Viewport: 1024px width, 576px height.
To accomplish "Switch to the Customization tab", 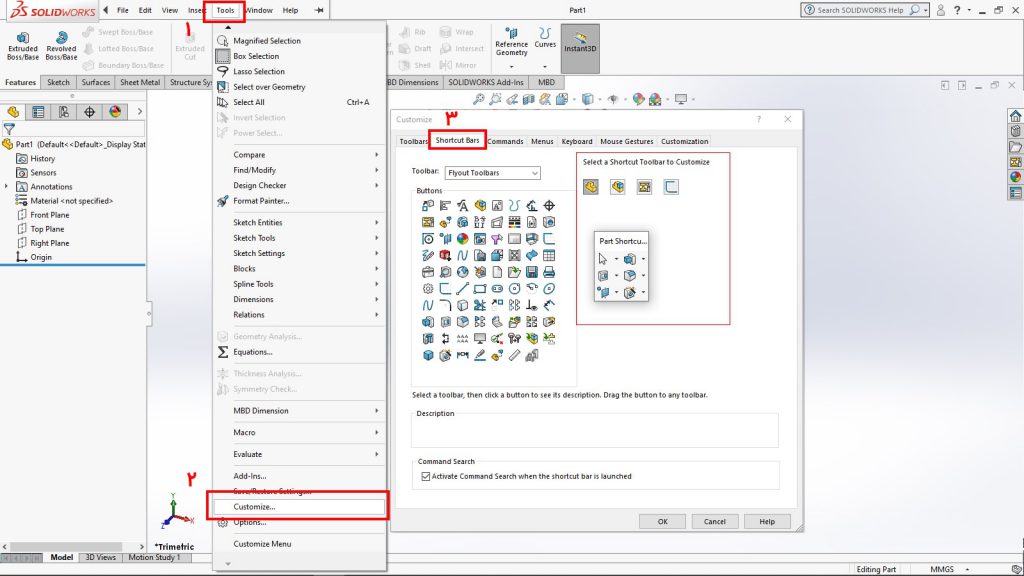I will click(x=684, y=142).
